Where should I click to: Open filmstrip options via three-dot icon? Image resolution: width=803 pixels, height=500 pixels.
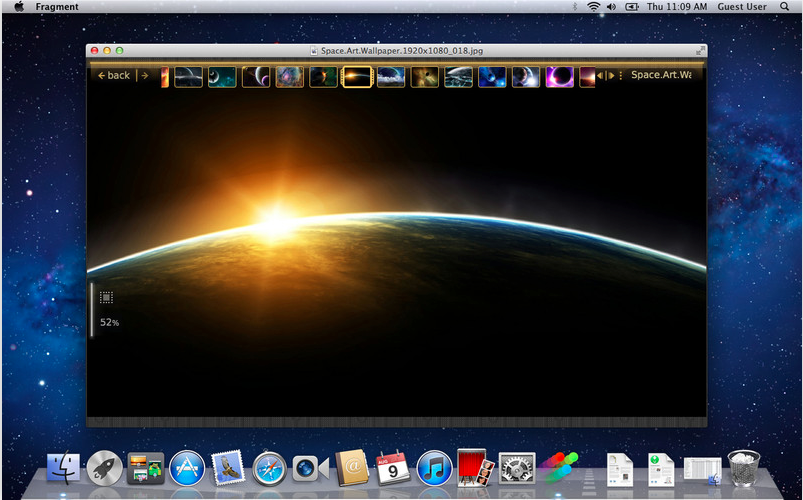tap(621, 76)
